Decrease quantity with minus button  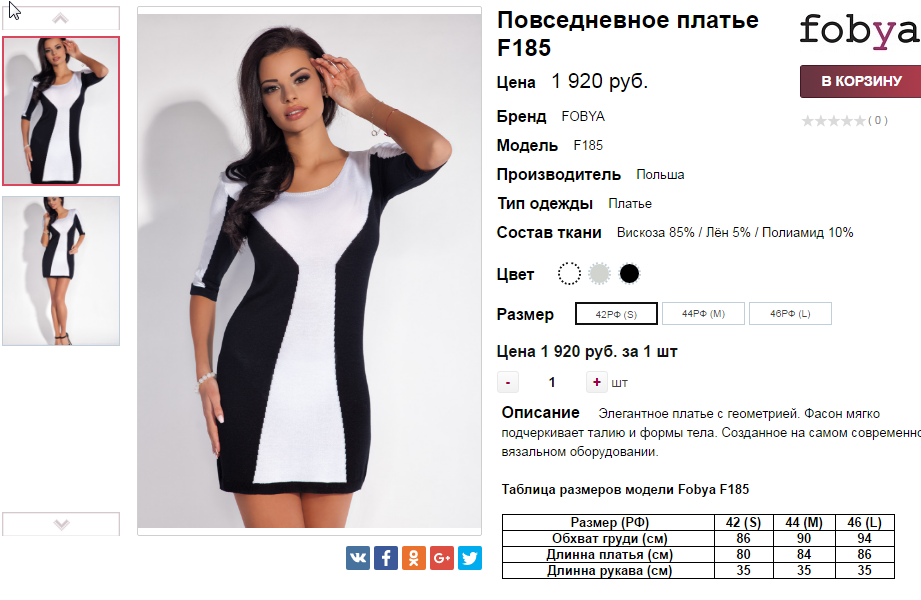point(507,382)
